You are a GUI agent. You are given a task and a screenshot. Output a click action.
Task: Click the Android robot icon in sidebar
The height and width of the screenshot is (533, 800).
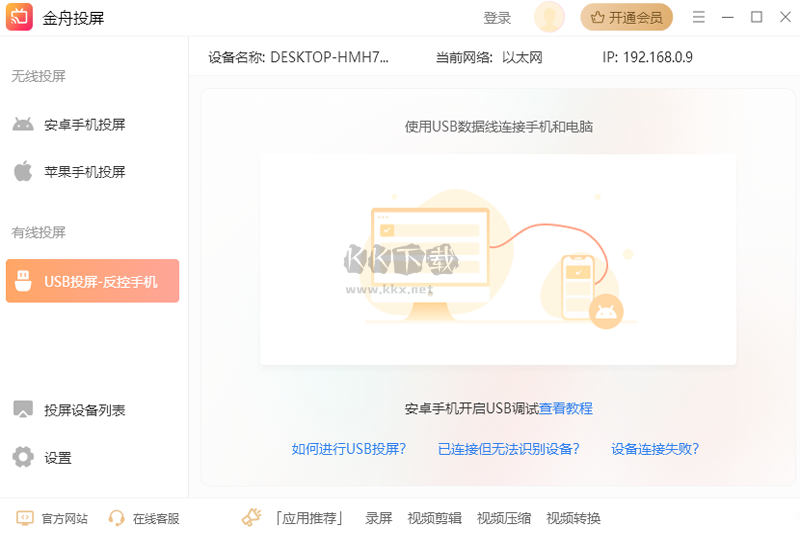tap(23, 124)
